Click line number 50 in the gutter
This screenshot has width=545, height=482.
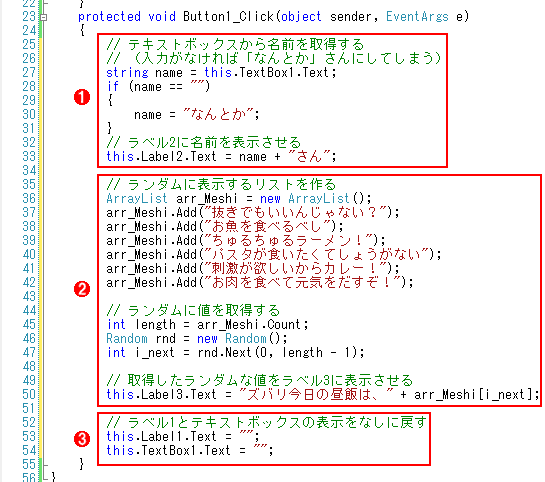tap(29, 394)
